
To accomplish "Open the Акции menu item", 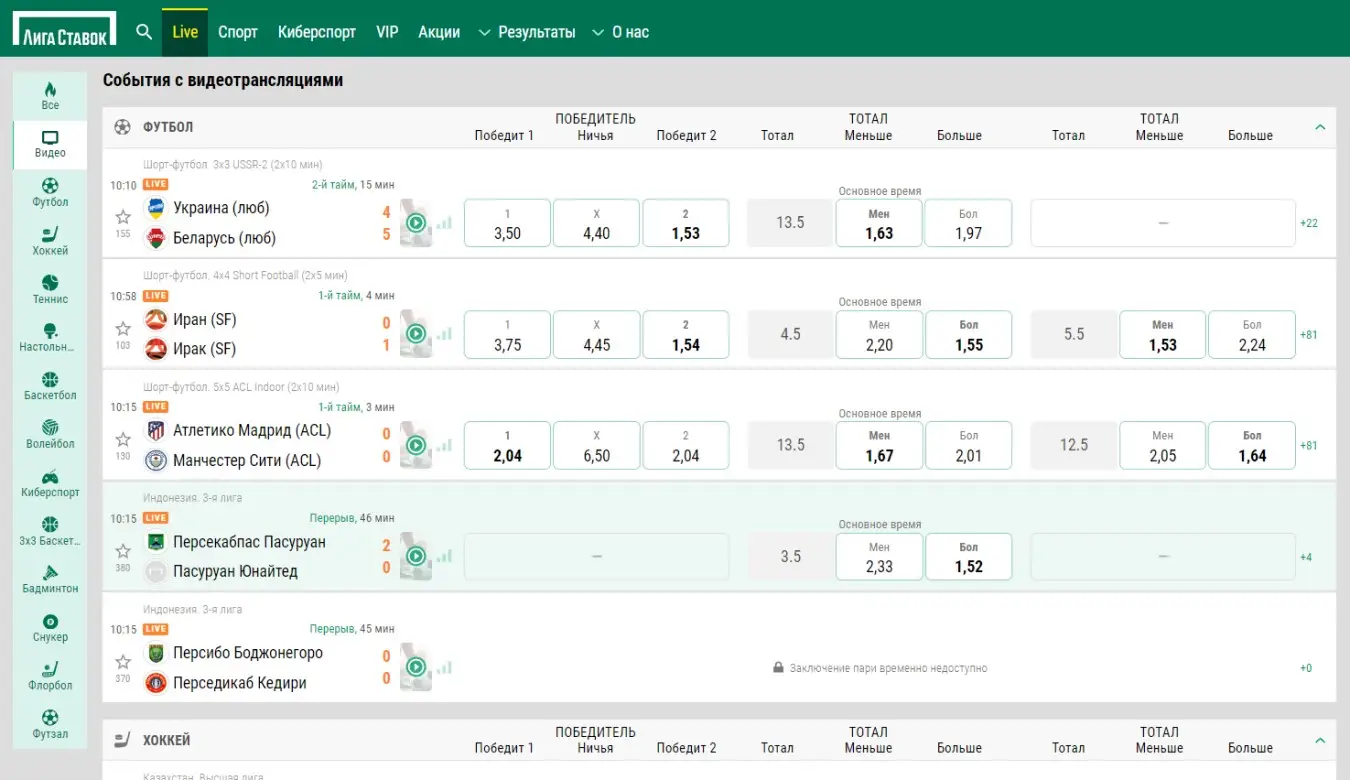I will click(x=439, y=32).
